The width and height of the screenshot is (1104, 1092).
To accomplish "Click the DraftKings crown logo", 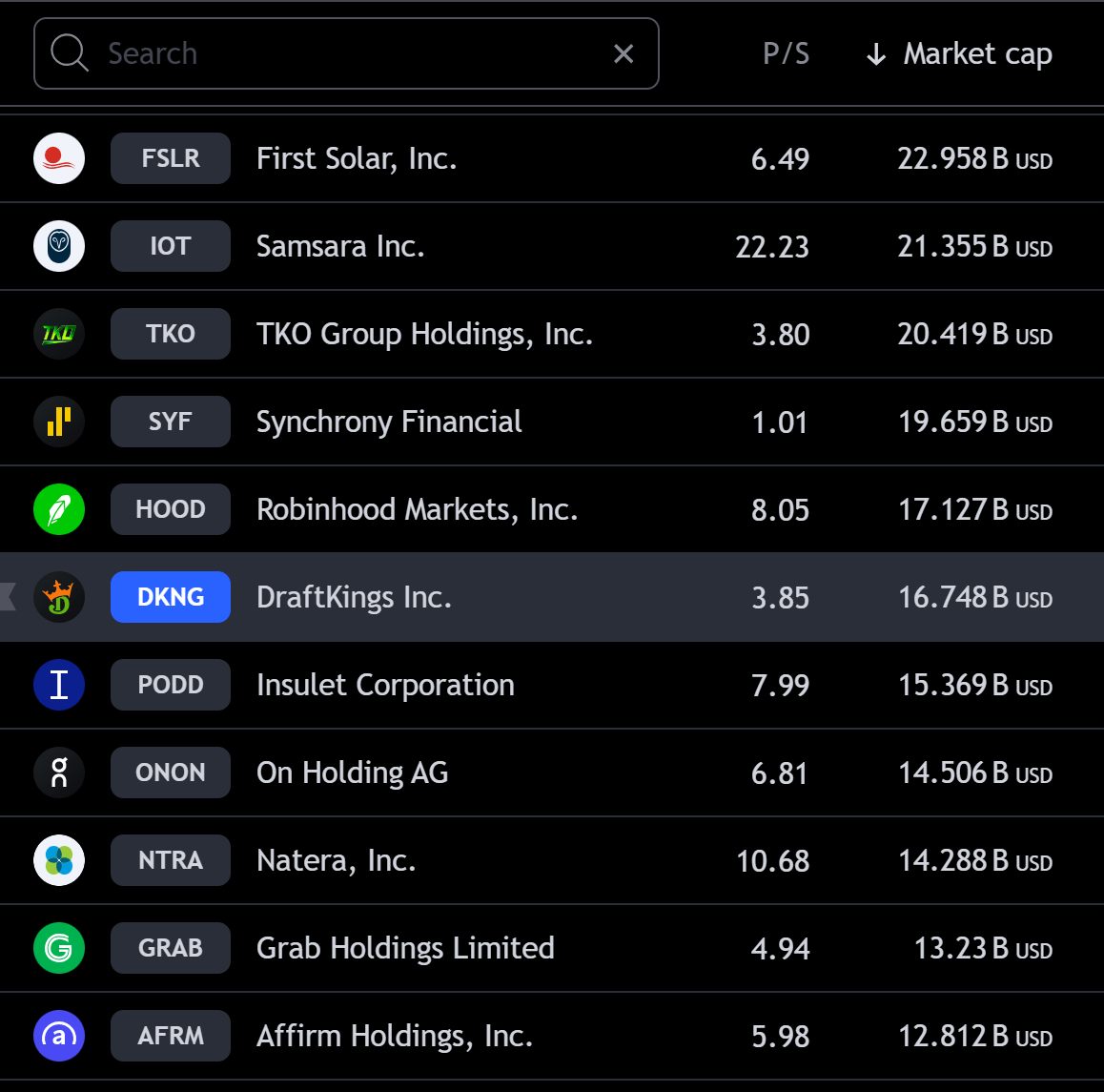I will pos(59,597).
